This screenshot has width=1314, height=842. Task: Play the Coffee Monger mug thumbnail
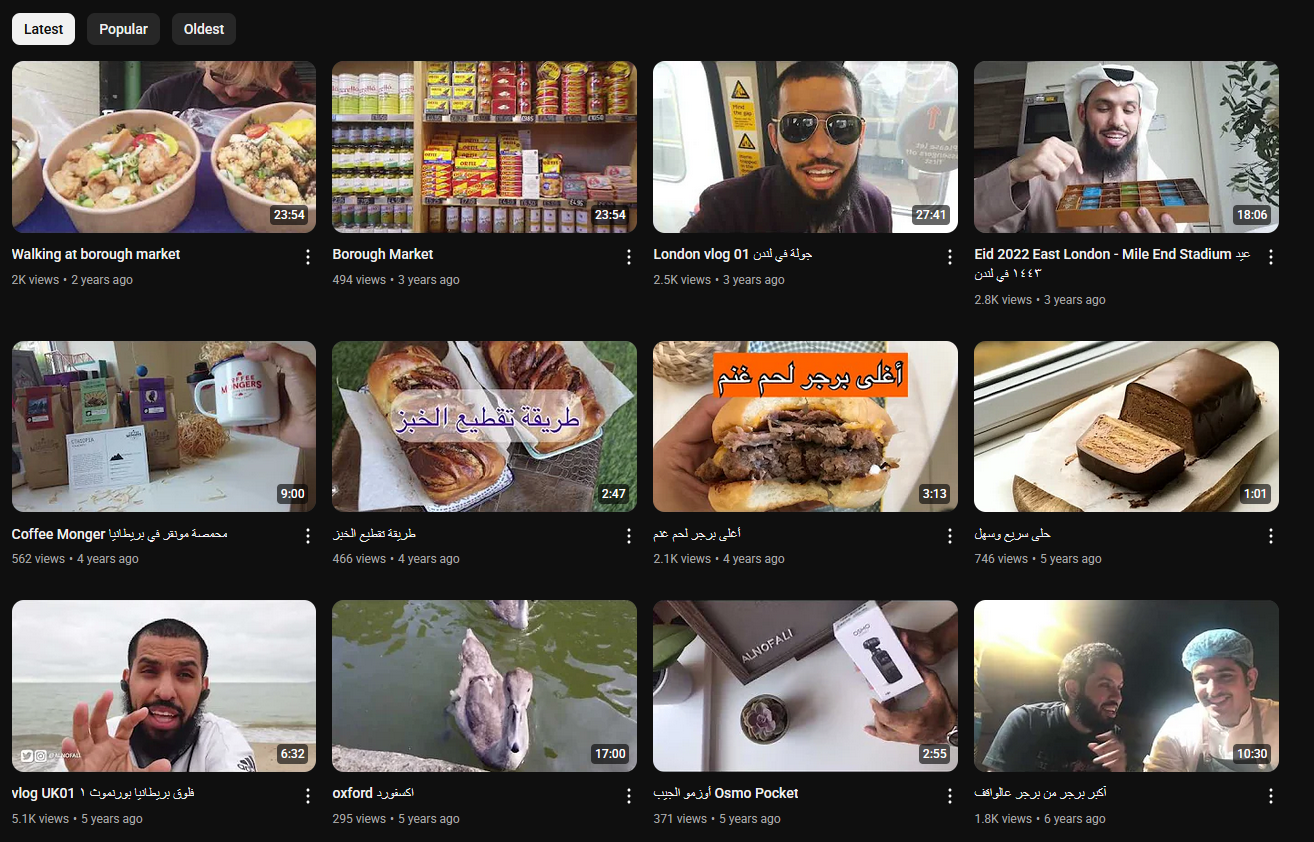tap(164, 427)
